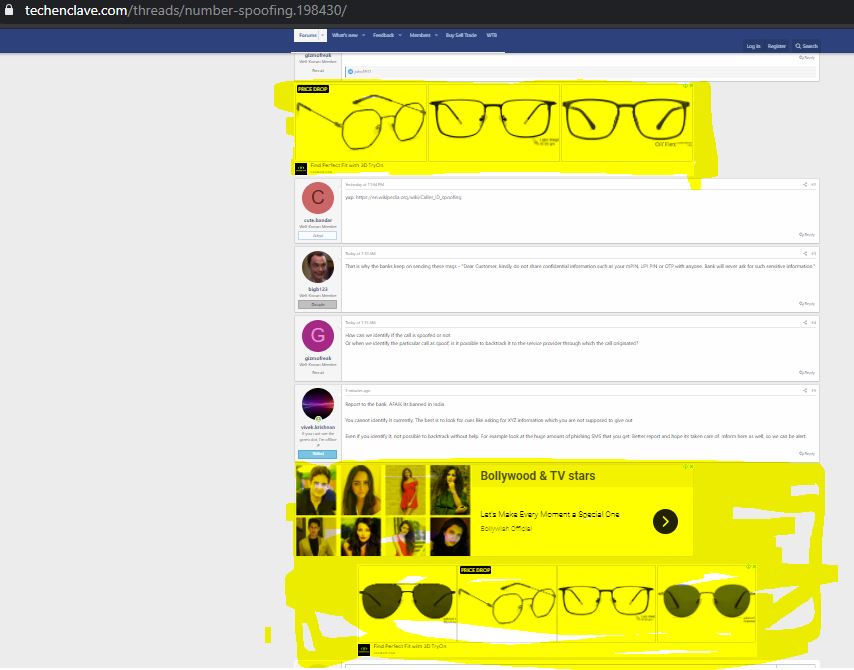
Task: Click the Wikipedia Caller ID spoofing link
Action: (x=409, y=197)
